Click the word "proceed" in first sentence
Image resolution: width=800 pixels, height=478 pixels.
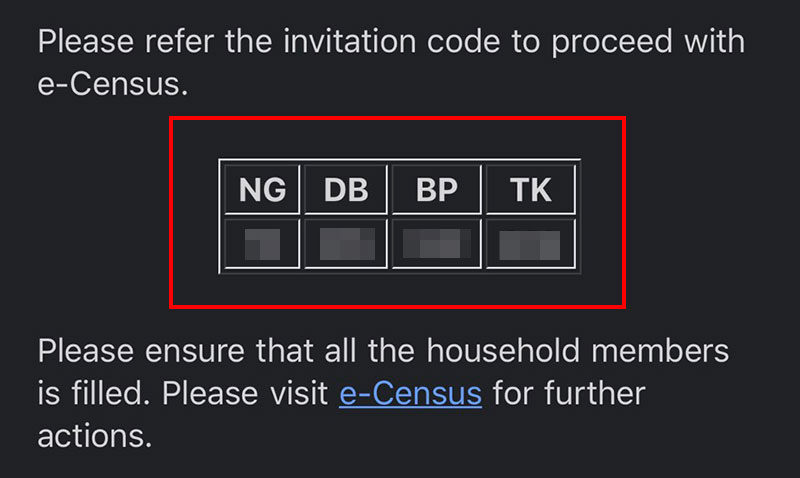click(612, 43)
